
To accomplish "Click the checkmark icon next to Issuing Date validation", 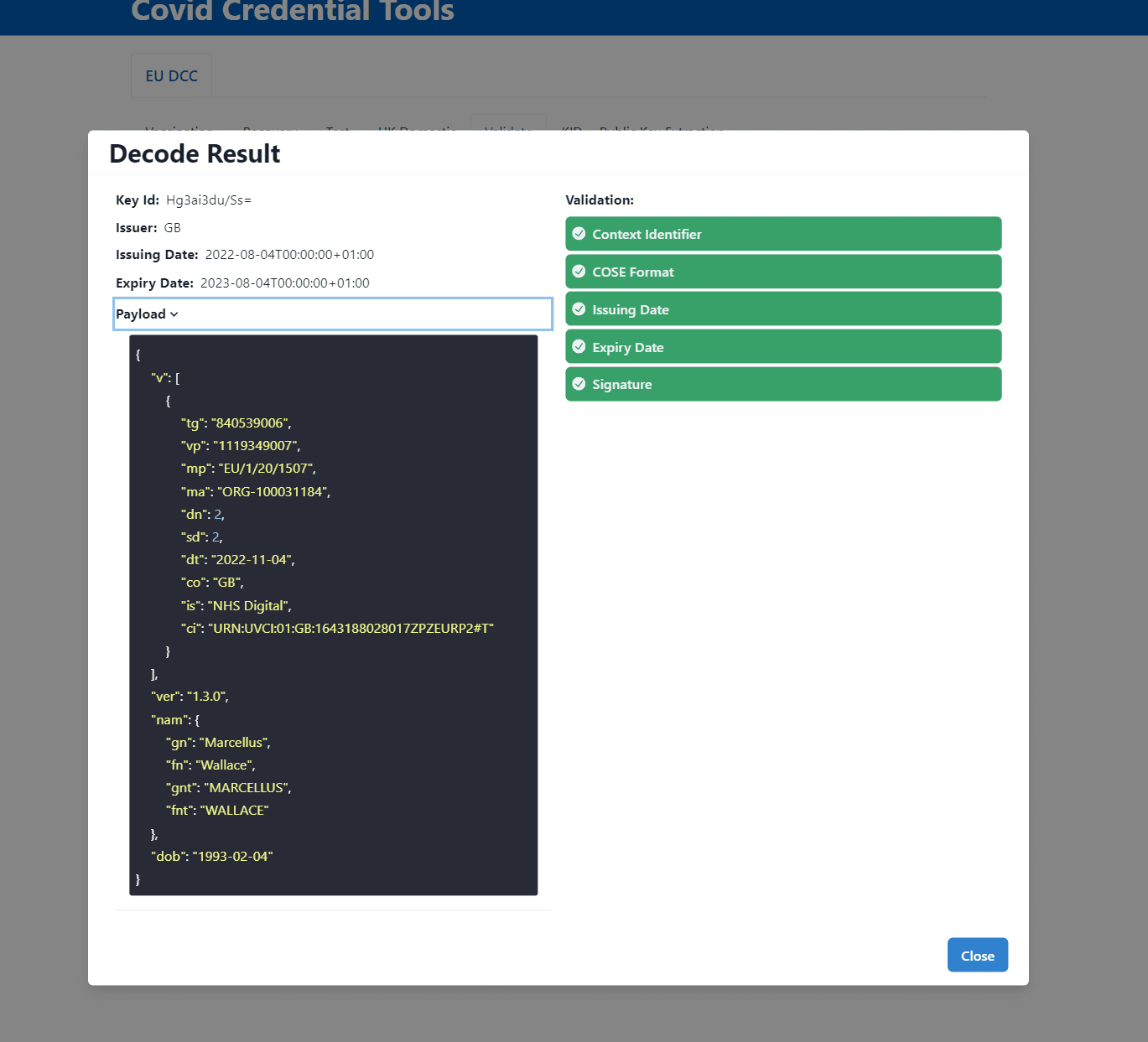I will [579, 309].
